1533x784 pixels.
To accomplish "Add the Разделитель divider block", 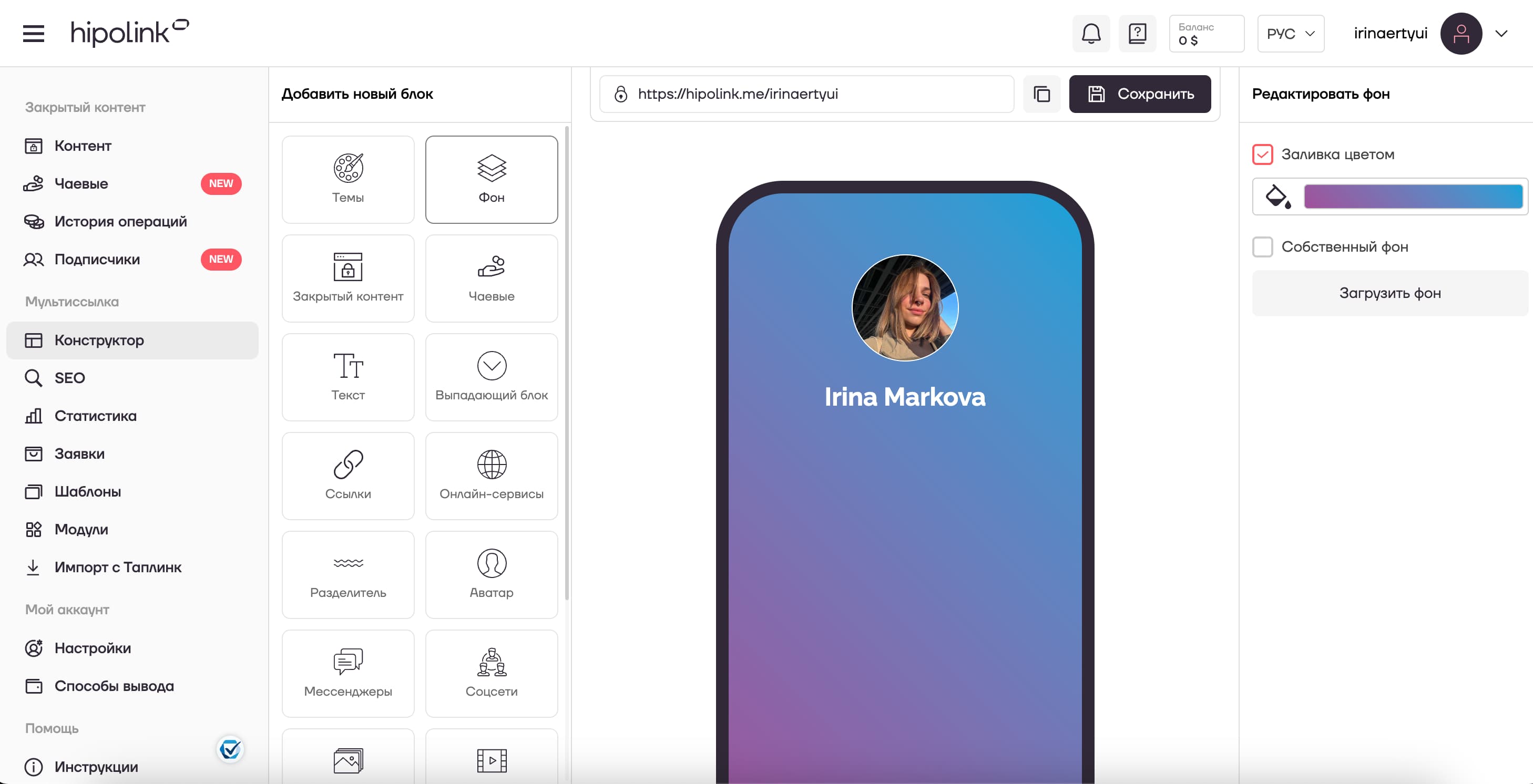I will (x=348, y=575).
